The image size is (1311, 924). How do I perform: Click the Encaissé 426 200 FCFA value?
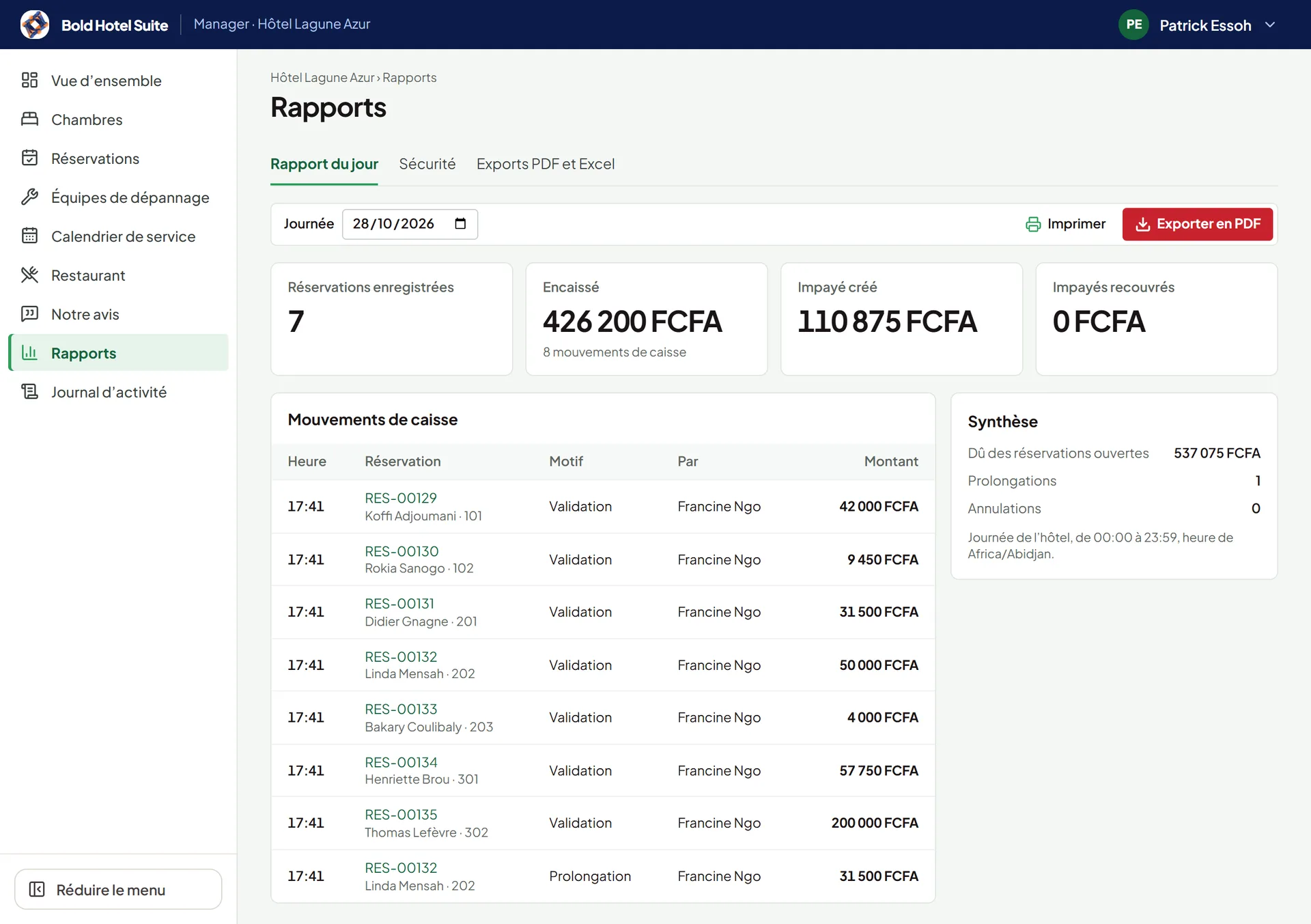coord(632,322)
